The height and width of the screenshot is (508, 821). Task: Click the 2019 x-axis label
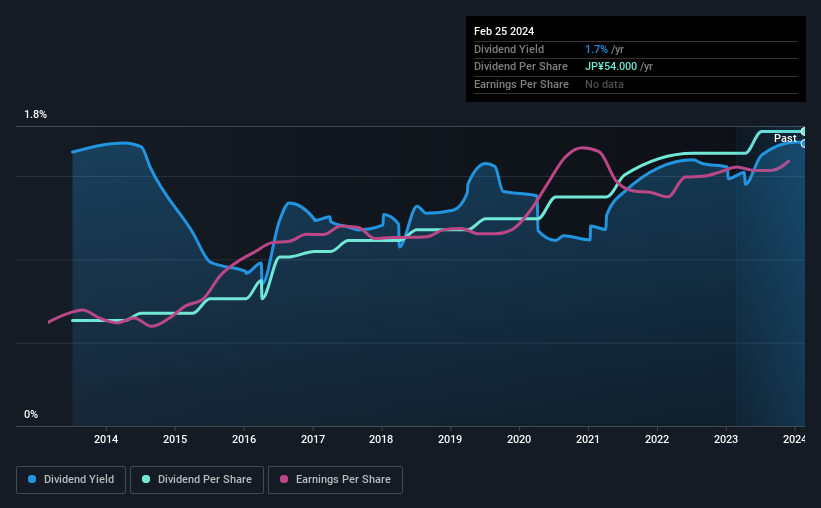tap(450, 439)
